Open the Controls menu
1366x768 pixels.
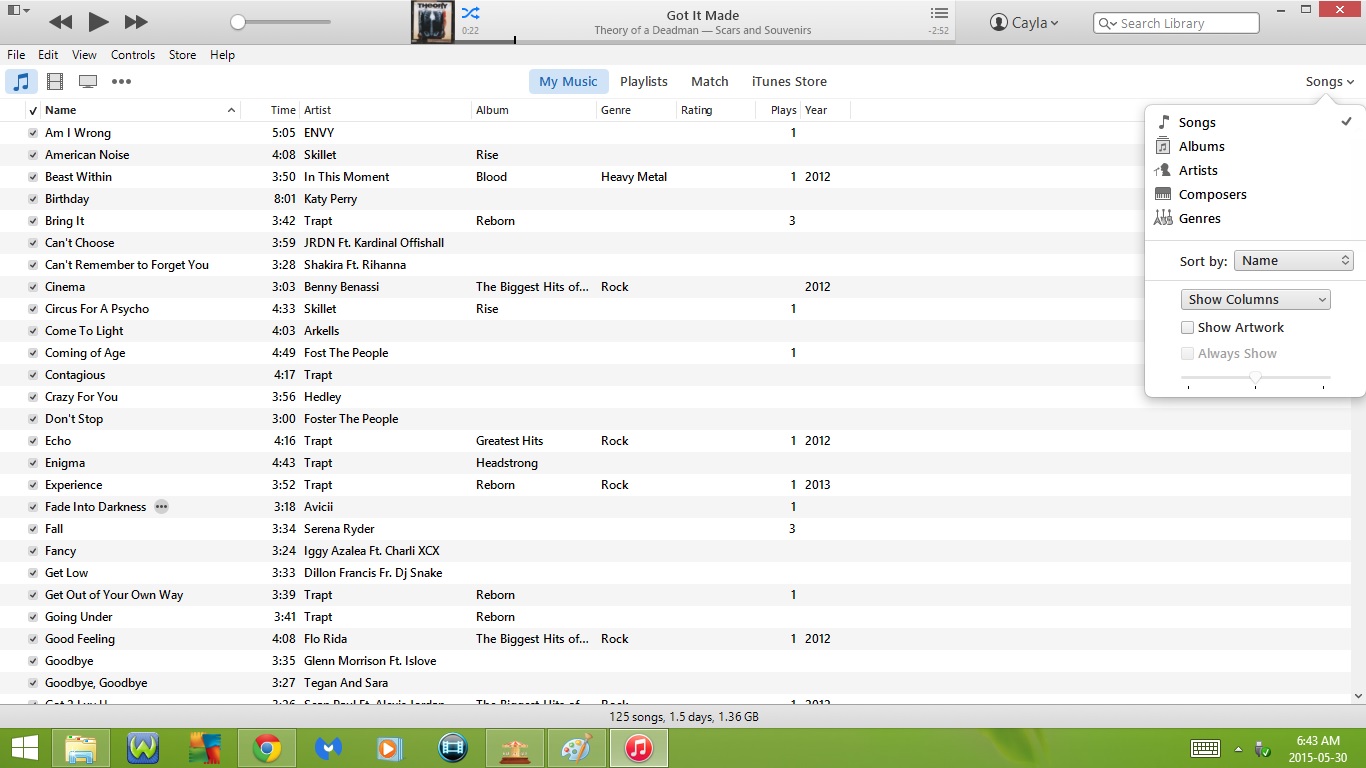coord(133,55)
